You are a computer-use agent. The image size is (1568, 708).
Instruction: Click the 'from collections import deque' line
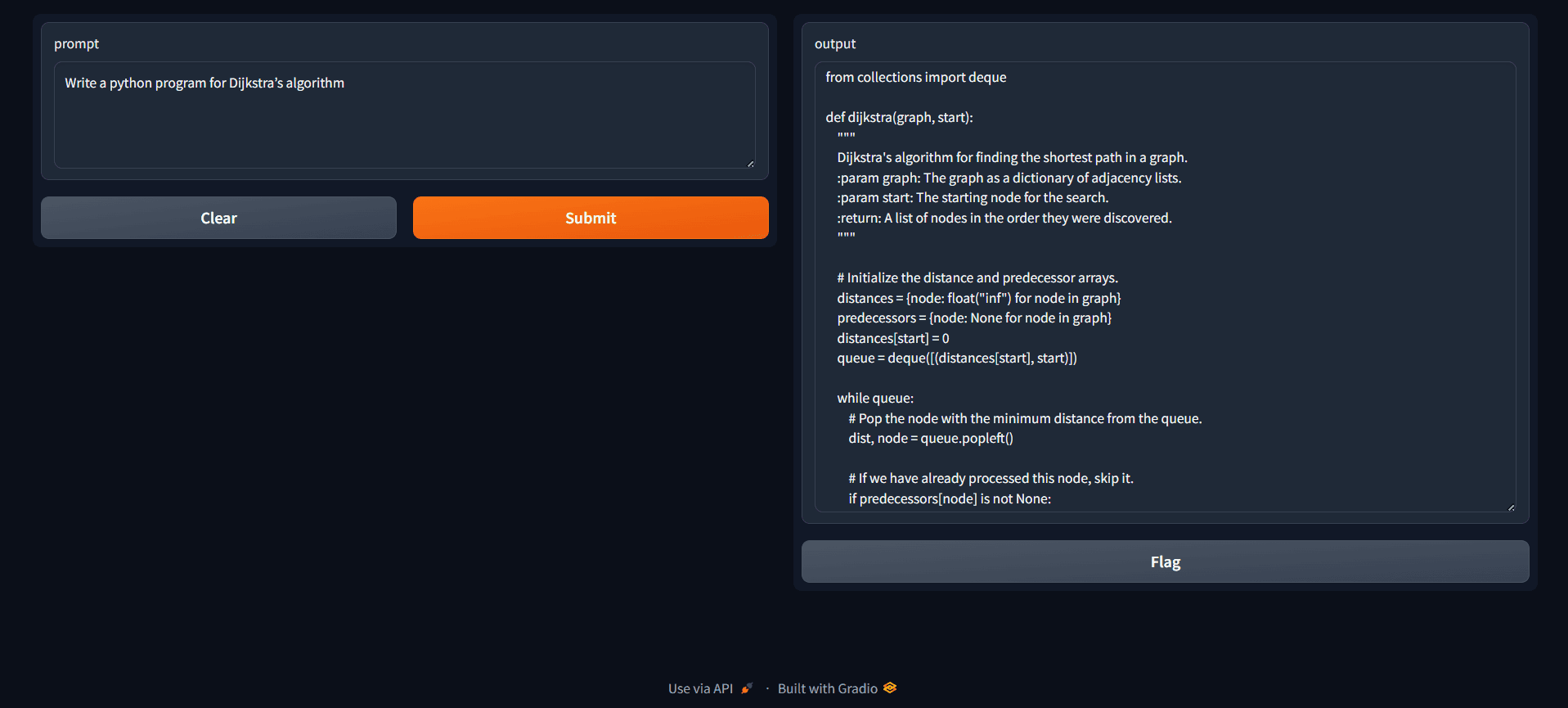915,78
